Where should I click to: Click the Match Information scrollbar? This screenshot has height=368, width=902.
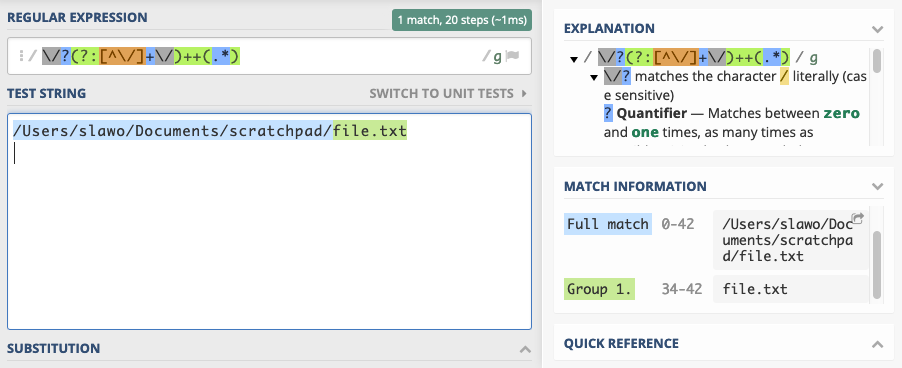click(x=877, y=264)
